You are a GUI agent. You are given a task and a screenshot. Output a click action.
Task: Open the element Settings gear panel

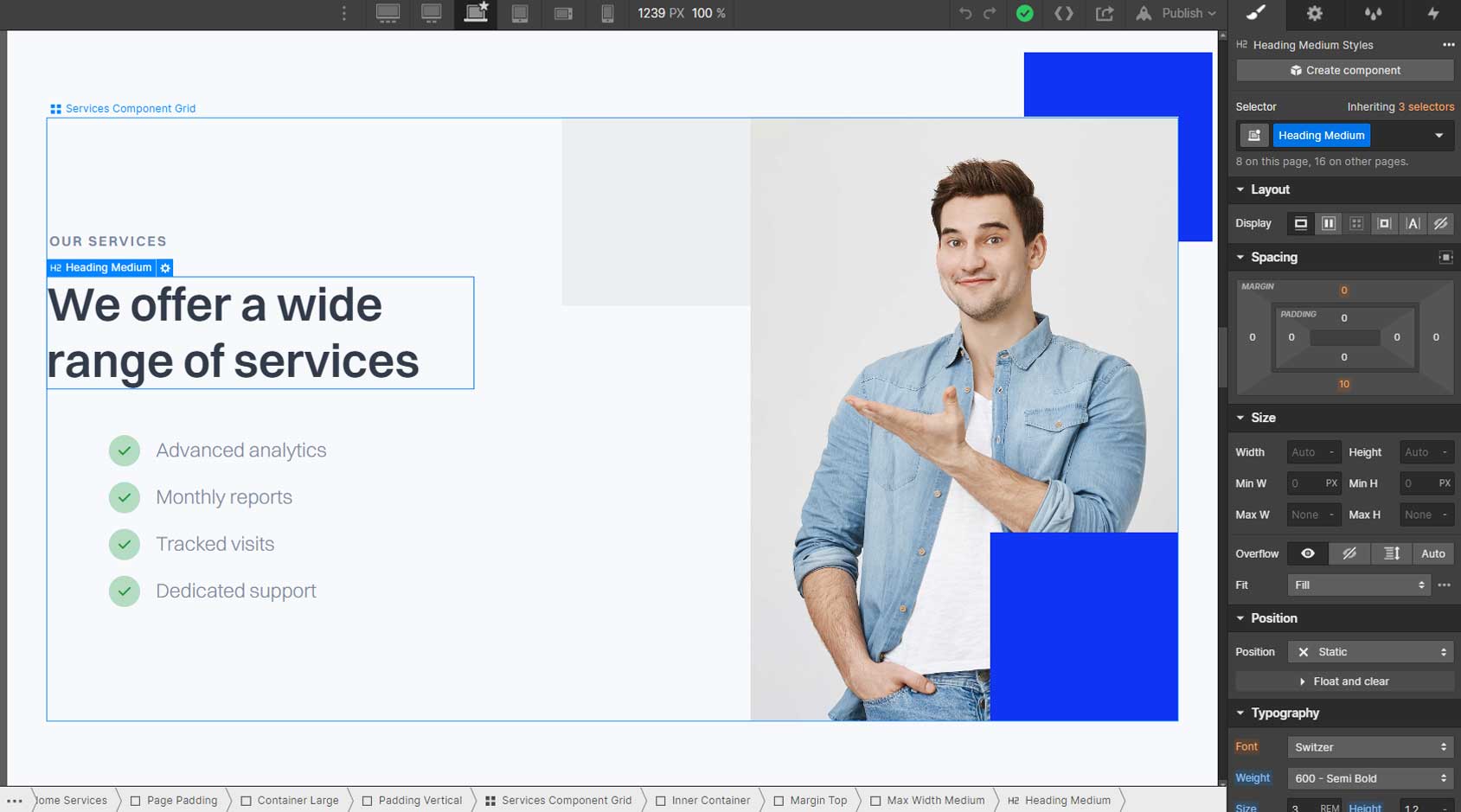coord(1314,14)
